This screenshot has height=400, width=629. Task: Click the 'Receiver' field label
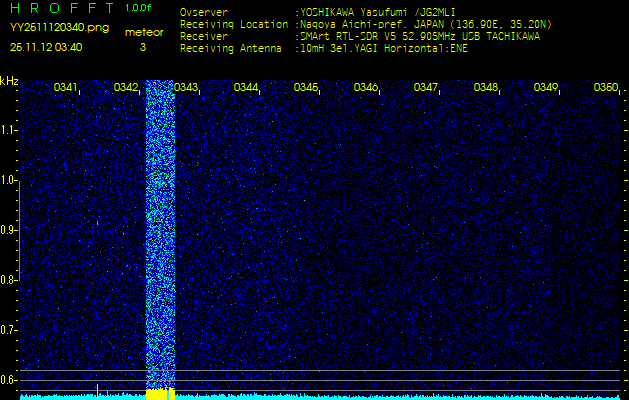tap(204, 37)
